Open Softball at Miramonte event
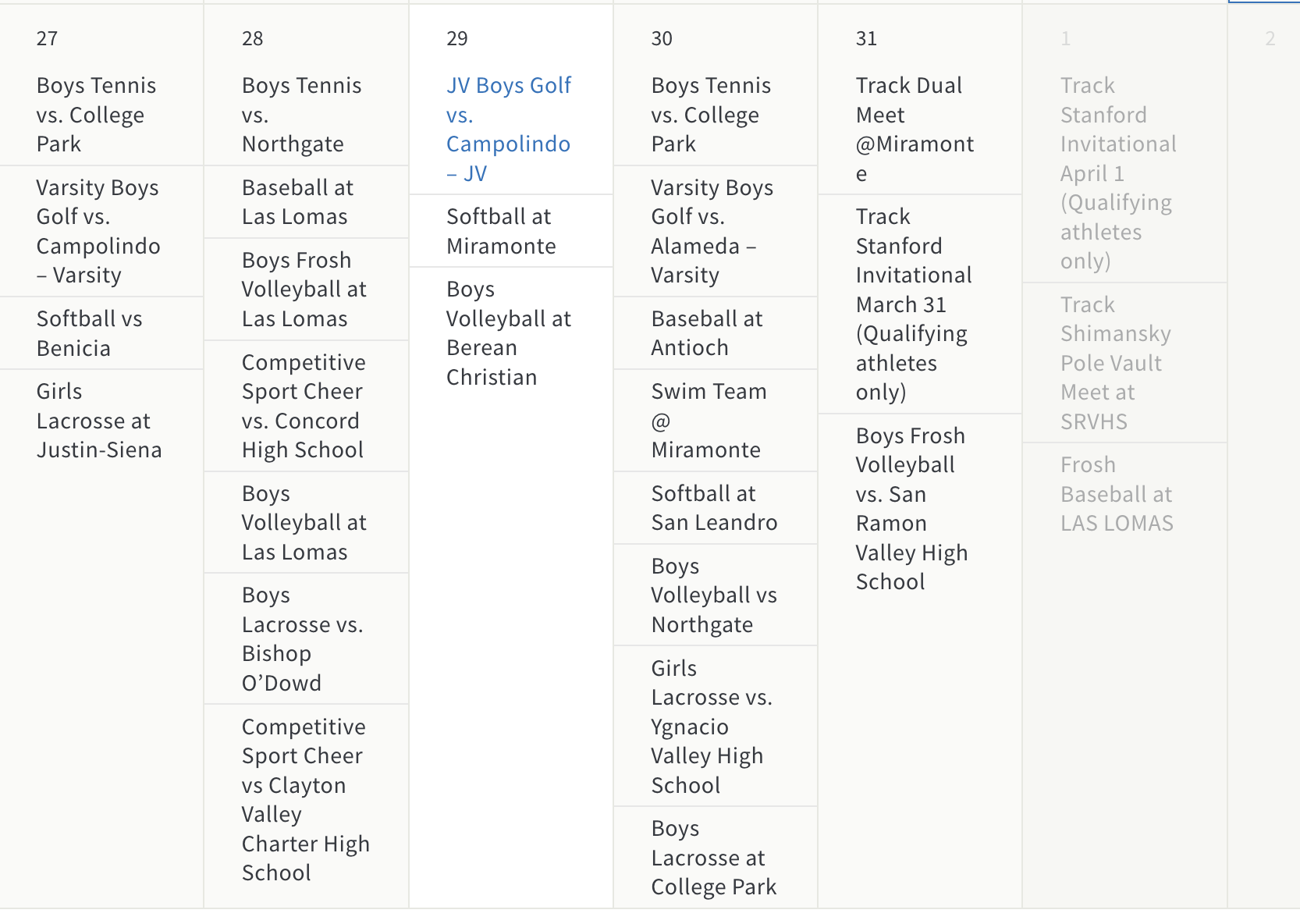 coord(500,231)
